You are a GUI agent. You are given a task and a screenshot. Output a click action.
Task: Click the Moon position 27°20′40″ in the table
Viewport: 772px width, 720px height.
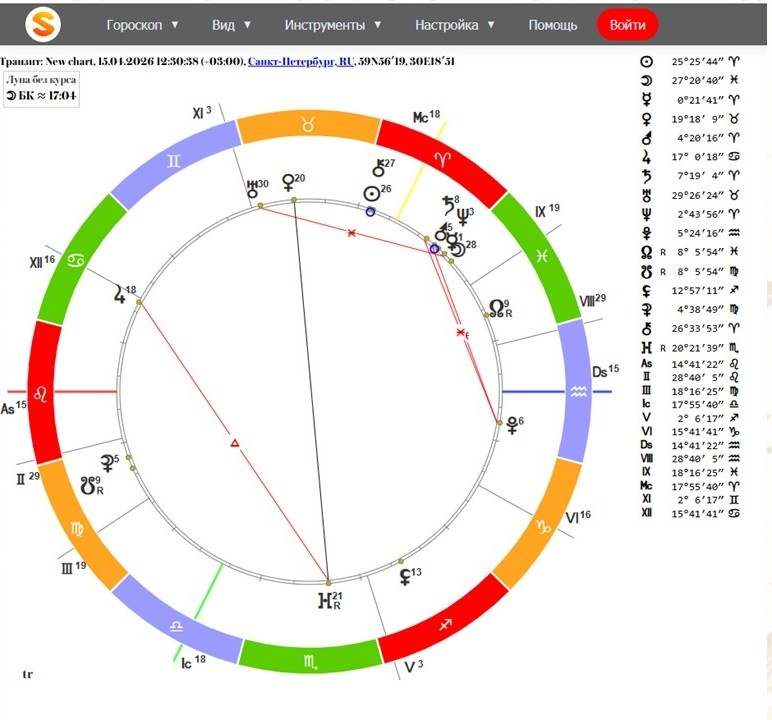[697, 80]
